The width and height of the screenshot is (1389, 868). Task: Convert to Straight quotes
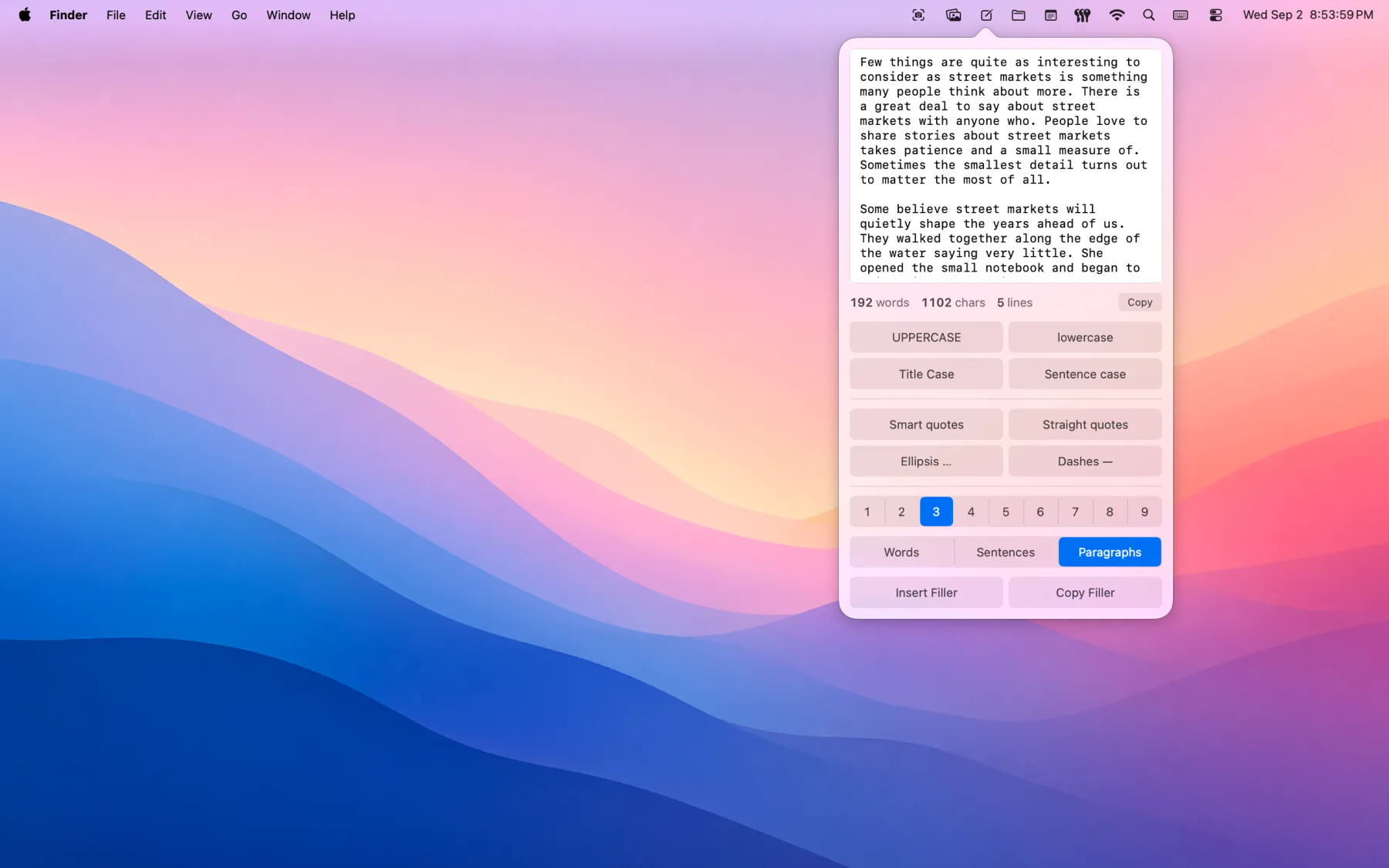coord(1085,424)
